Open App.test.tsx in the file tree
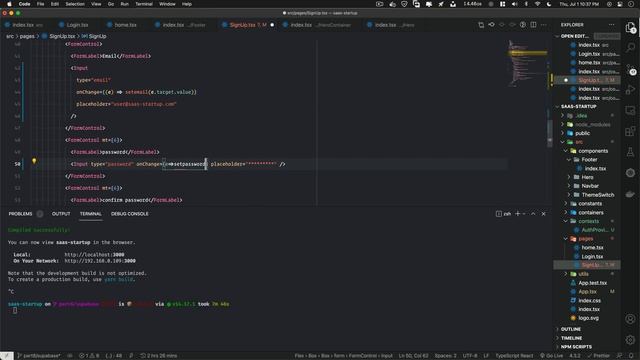 (x=592, y=283)
